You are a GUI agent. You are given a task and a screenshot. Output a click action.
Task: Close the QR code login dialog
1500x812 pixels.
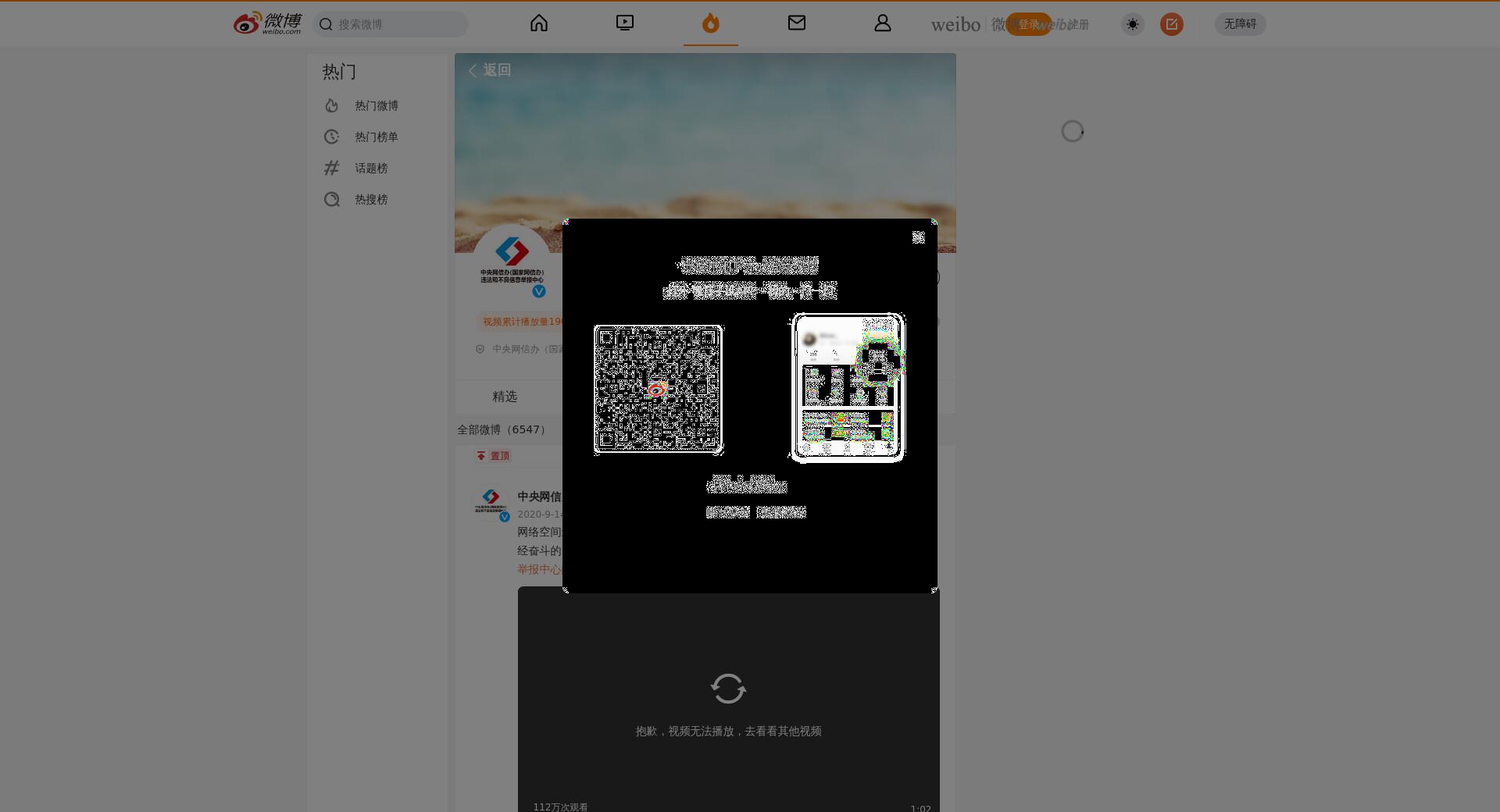(x=919, y=237)
